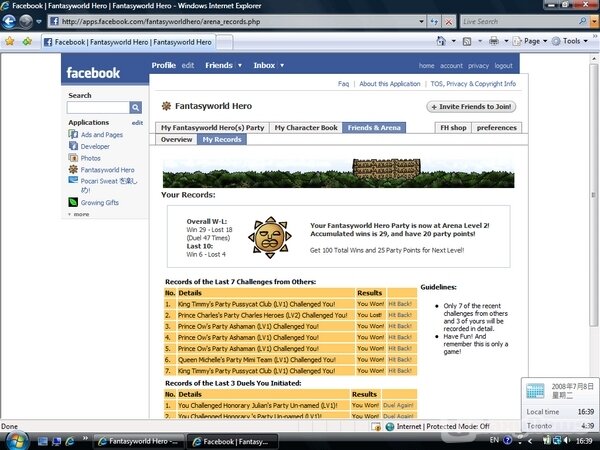
Task: Click the Facebook search text field
Action: click(97, 107)
